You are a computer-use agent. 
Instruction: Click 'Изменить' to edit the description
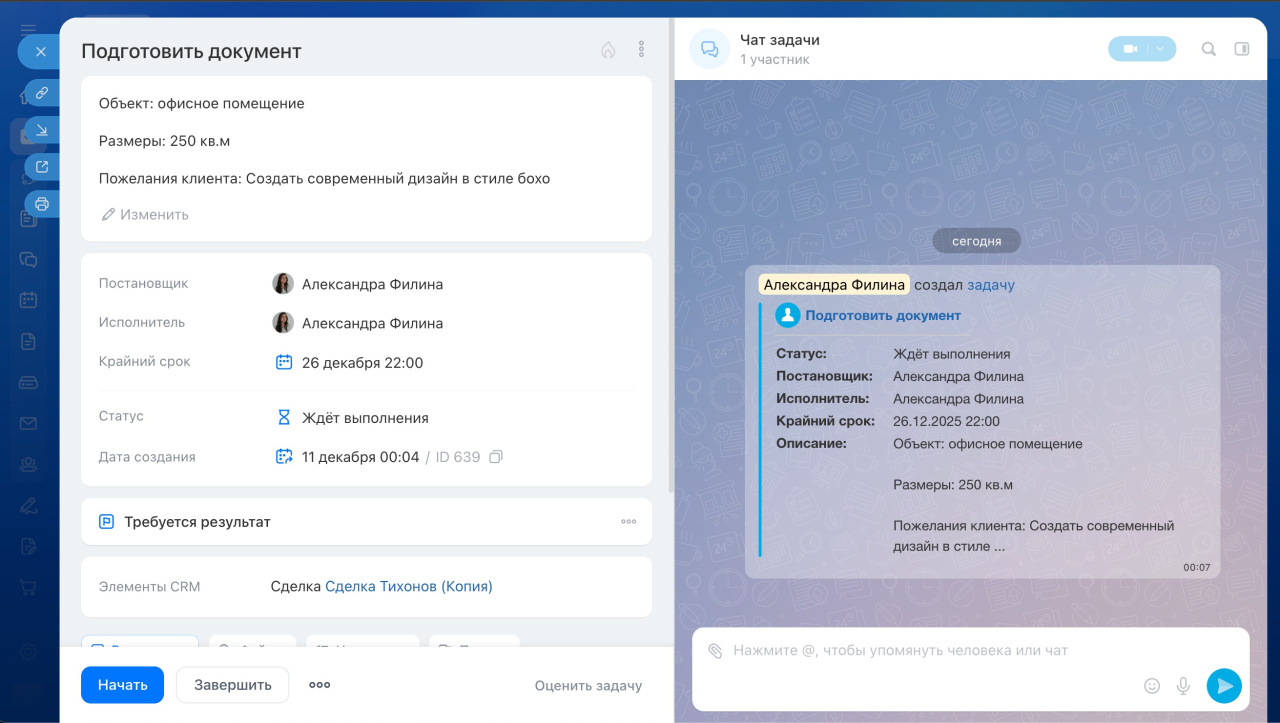[145, 215]
